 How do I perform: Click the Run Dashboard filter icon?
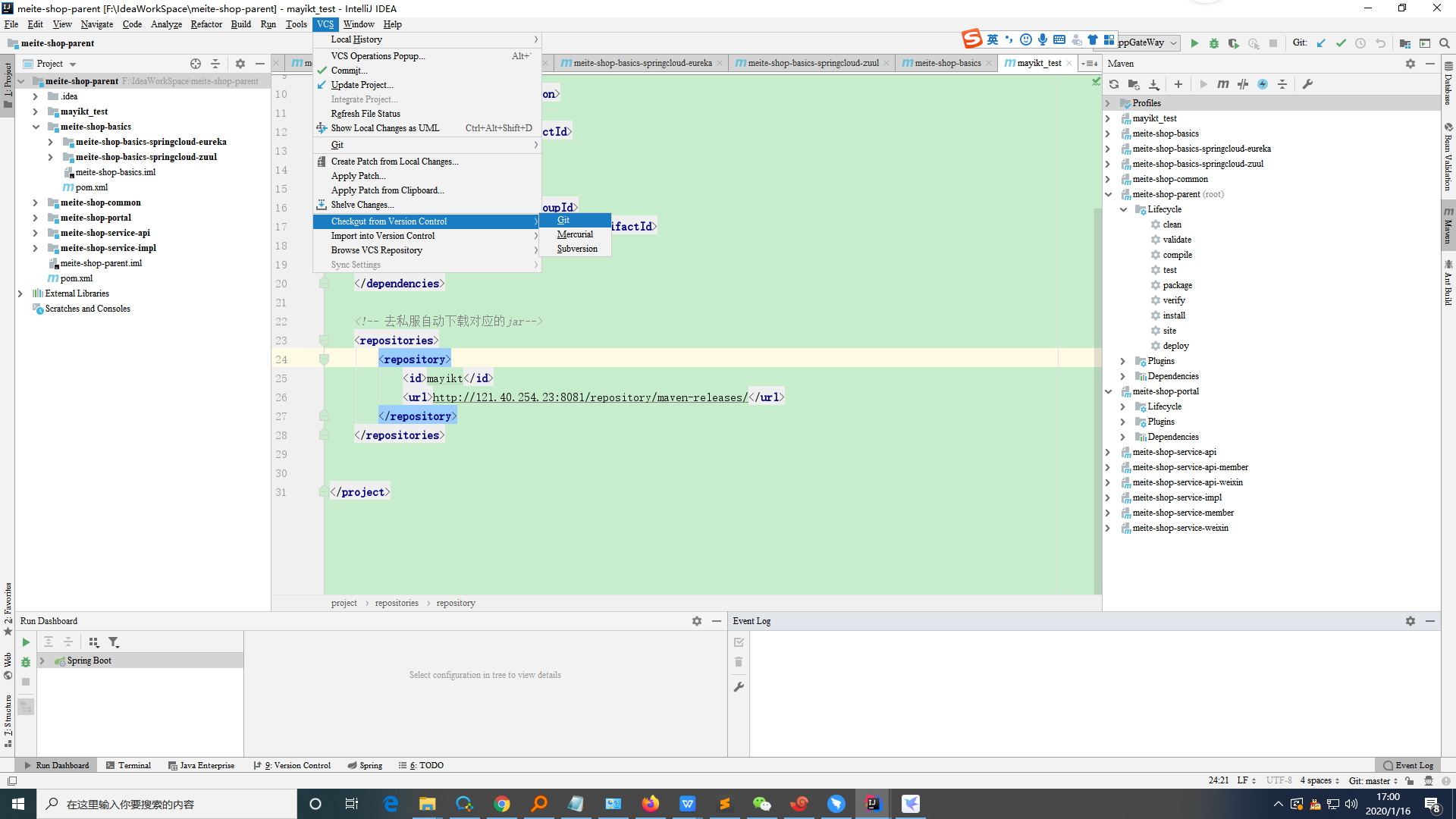pyautogui.click(x=114, y=642)
